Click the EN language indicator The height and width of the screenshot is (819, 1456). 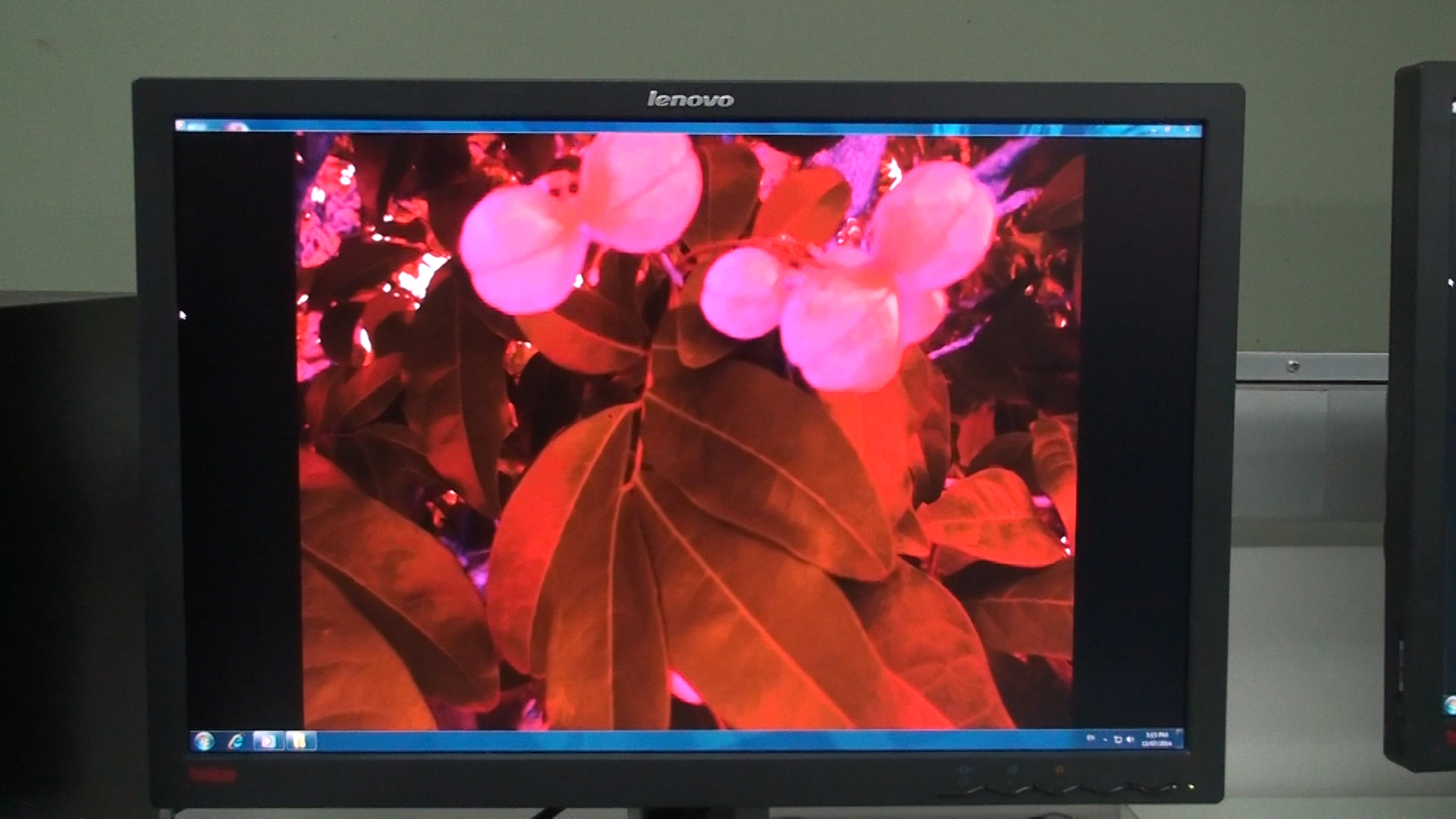(x=1091, y=738)
